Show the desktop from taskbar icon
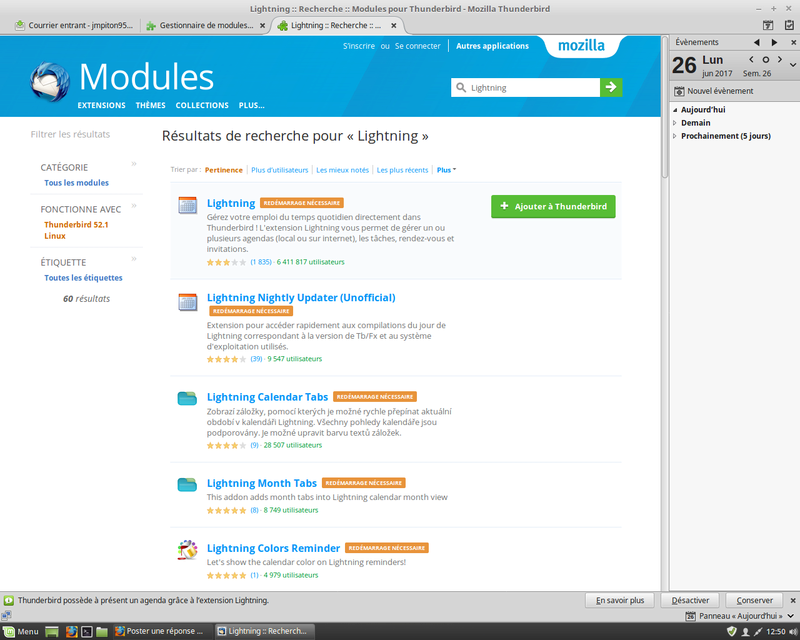800x640 pixels. click(52, 631)
